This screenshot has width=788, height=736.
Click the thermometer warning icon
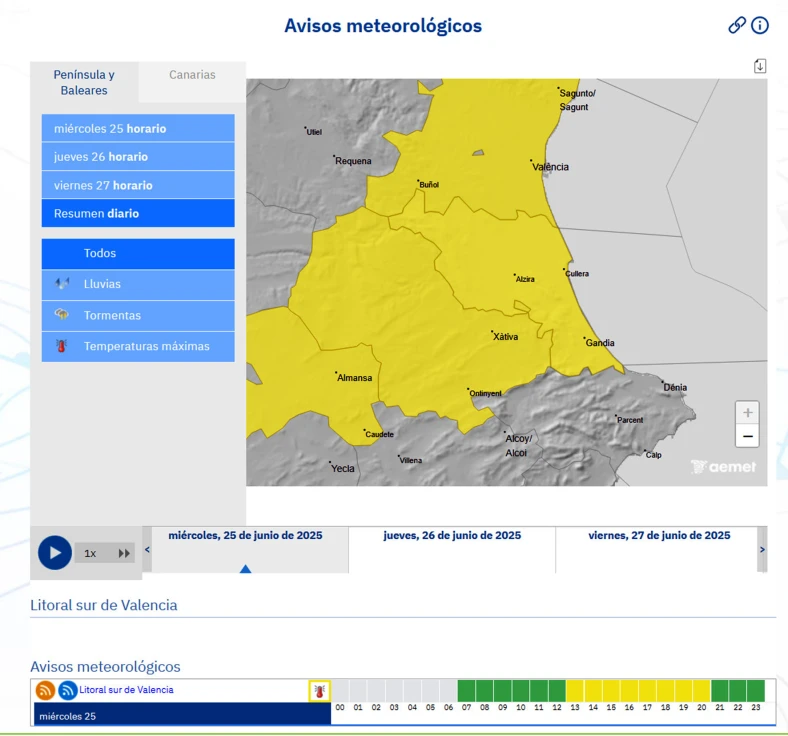319,691
